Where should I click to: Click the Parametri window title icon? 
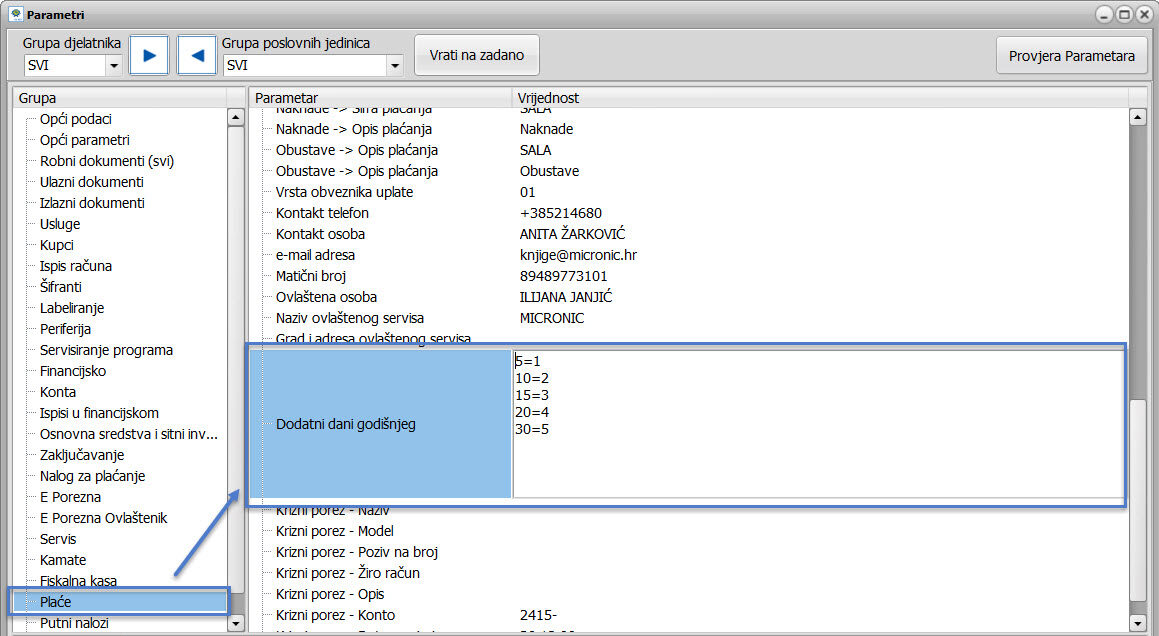coord(16,14)
